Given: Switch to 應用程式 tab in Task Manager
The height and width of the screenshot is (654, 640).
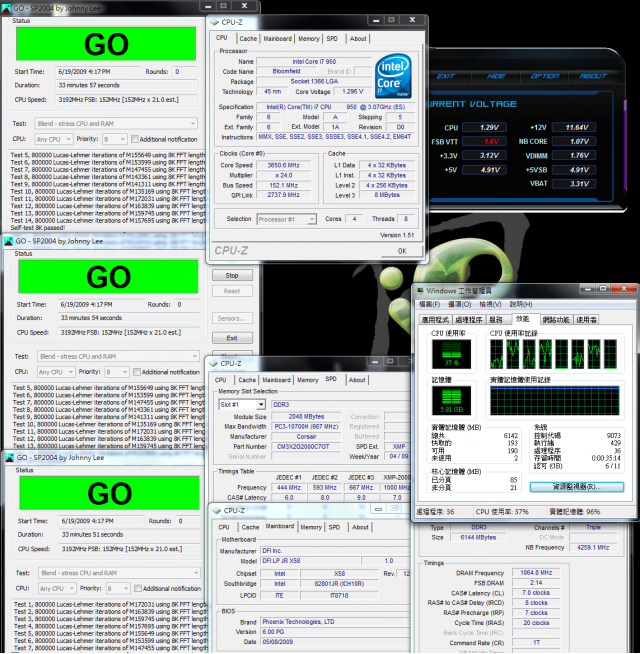Looking at the screenshot, I should pos(435,319).
